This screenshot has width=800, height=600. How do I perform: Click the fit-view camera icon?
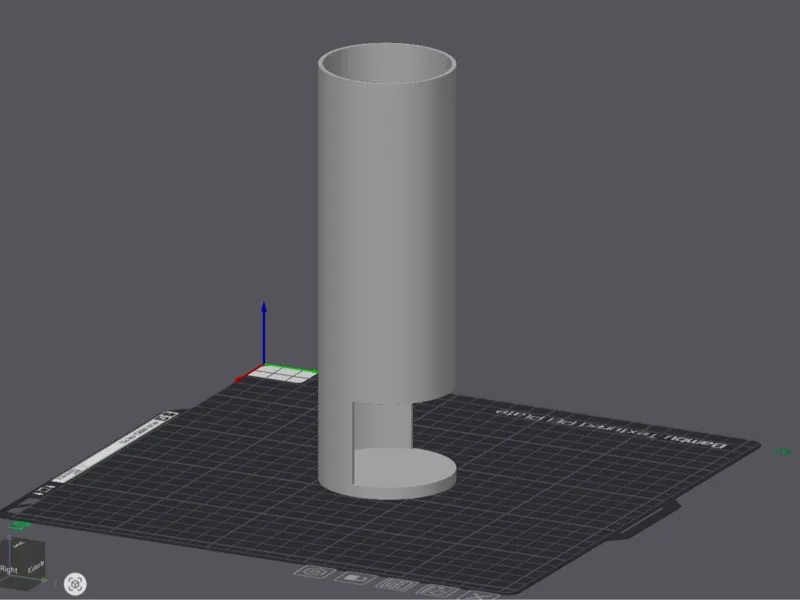click(75, 584)
